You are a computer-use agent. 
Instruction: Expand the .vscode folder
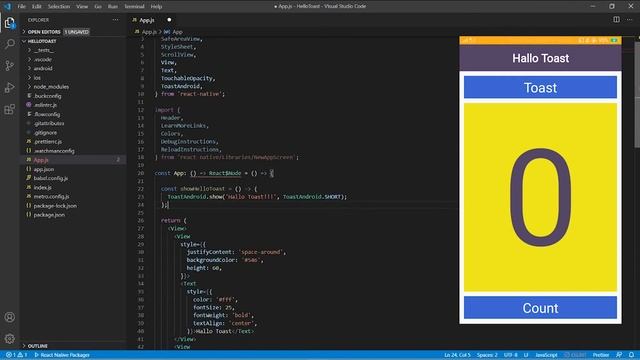pos(43,60)
